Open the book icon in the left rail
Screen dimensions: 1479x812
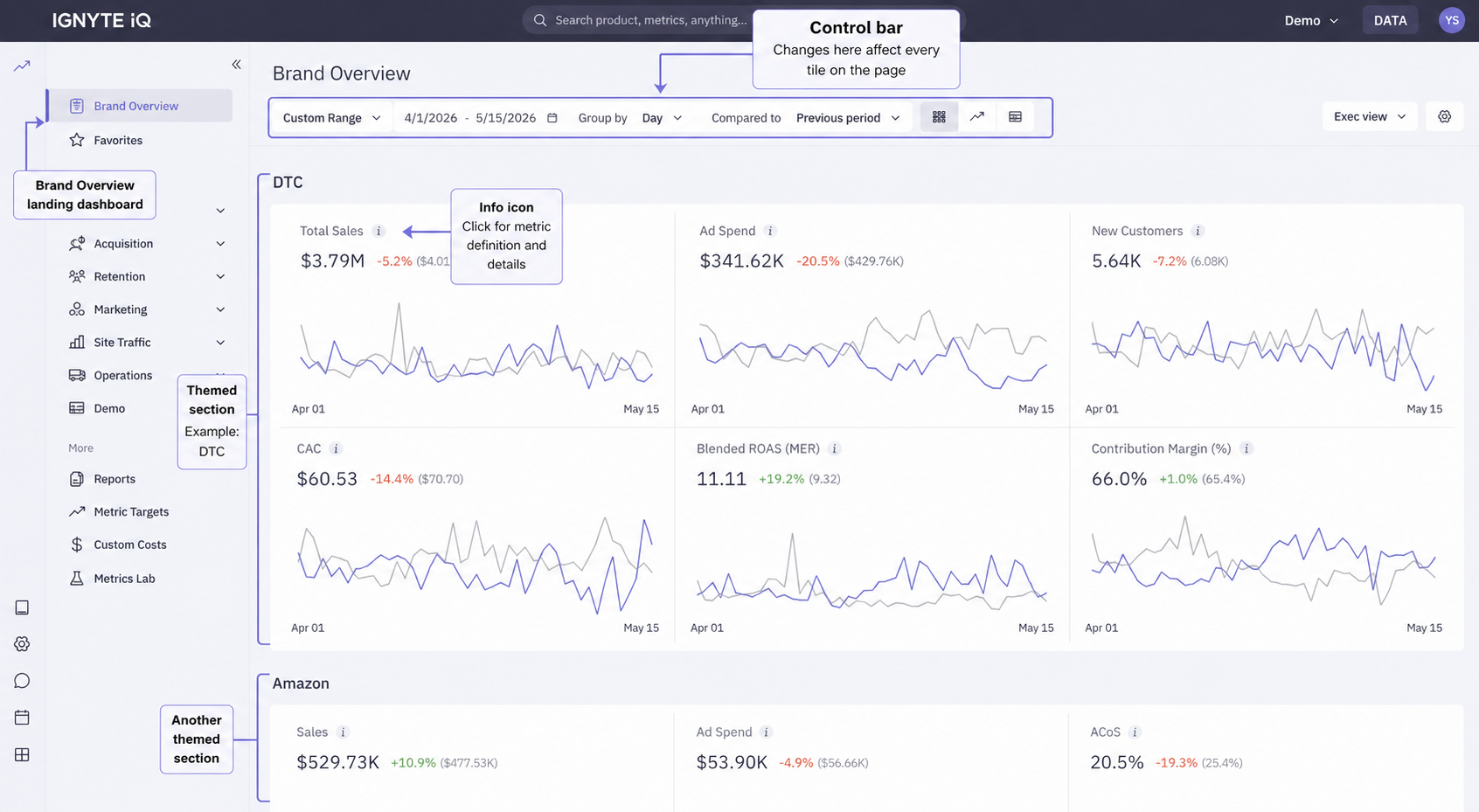22,607
